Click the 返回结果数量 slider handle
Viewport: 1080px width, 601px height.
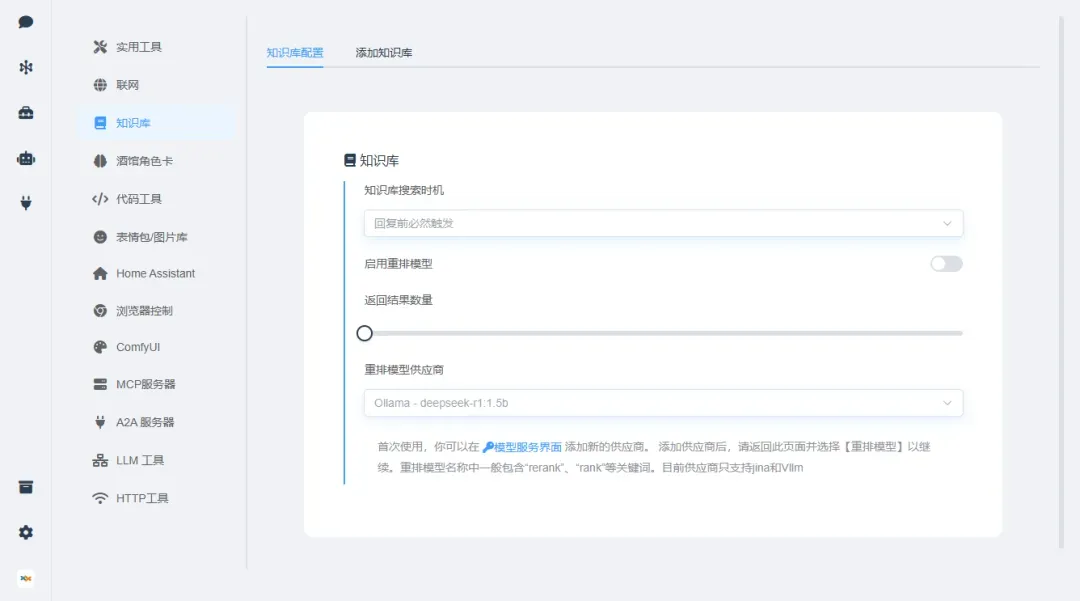click(365, 333)
